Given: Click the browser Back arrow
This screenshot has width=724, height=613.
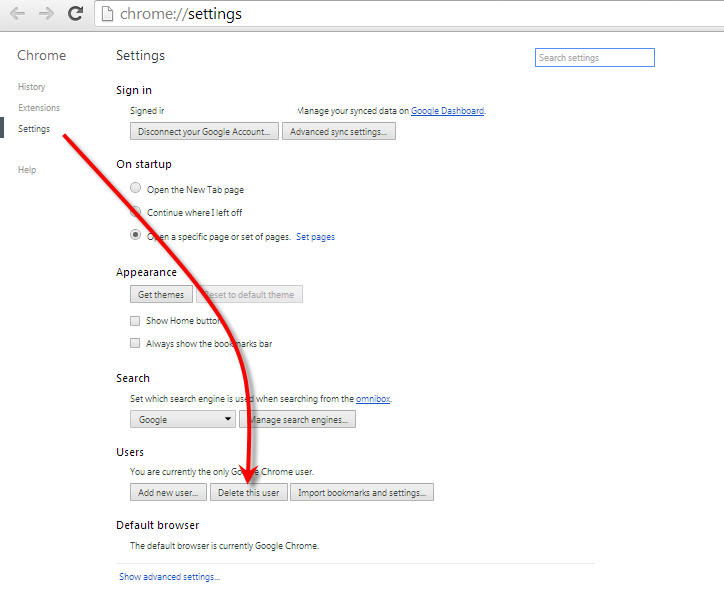Looking at the screenshot, I should (x=18, y=13).
